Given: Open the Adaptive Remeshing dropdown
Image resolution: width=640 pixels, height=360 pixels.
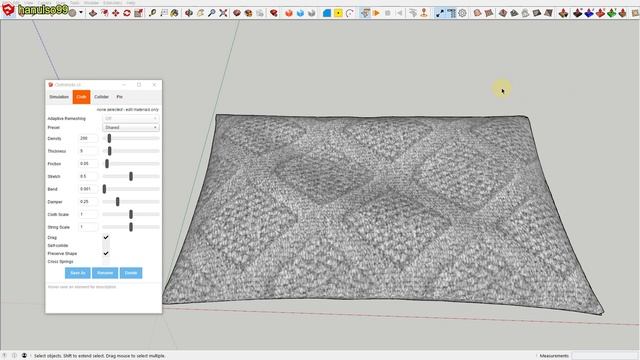Looking at the screenshot, I should point(131,118).
